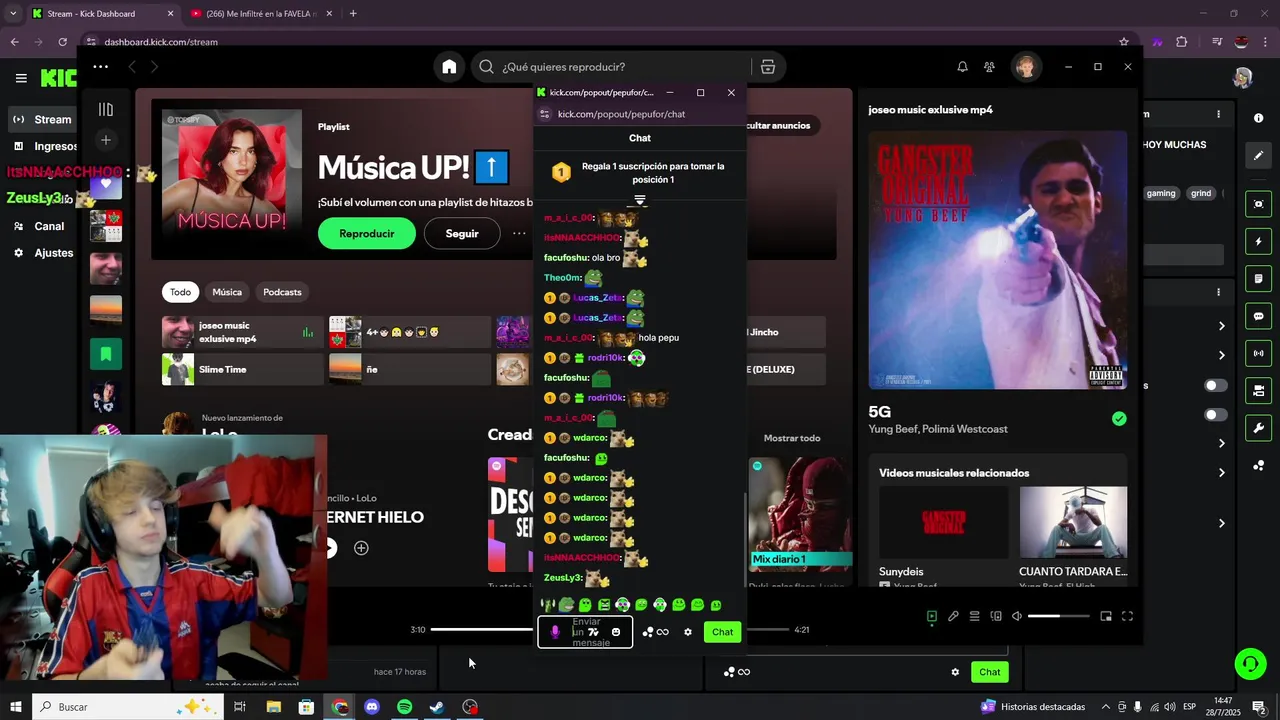Open popout chat settings gear
Image resolution: width=1280 pixels, height=720 pixels.
coord(688,632)
